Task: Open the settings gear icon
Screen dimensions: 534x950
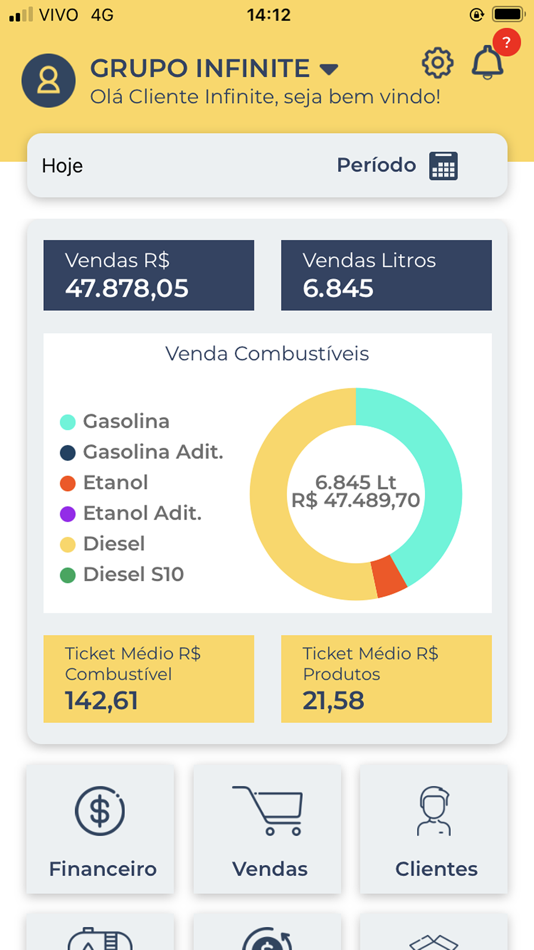Action: point(437,62)
